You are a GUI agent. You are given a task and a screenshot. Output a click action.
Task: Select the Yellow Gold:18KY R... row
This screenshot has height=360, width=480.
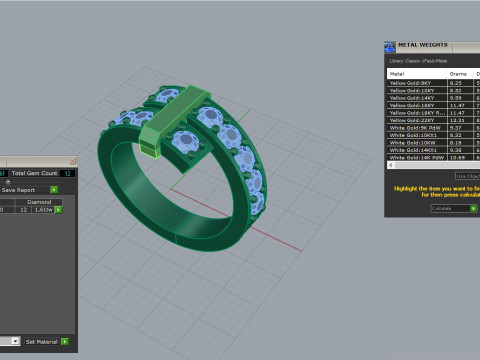[433, 113]
